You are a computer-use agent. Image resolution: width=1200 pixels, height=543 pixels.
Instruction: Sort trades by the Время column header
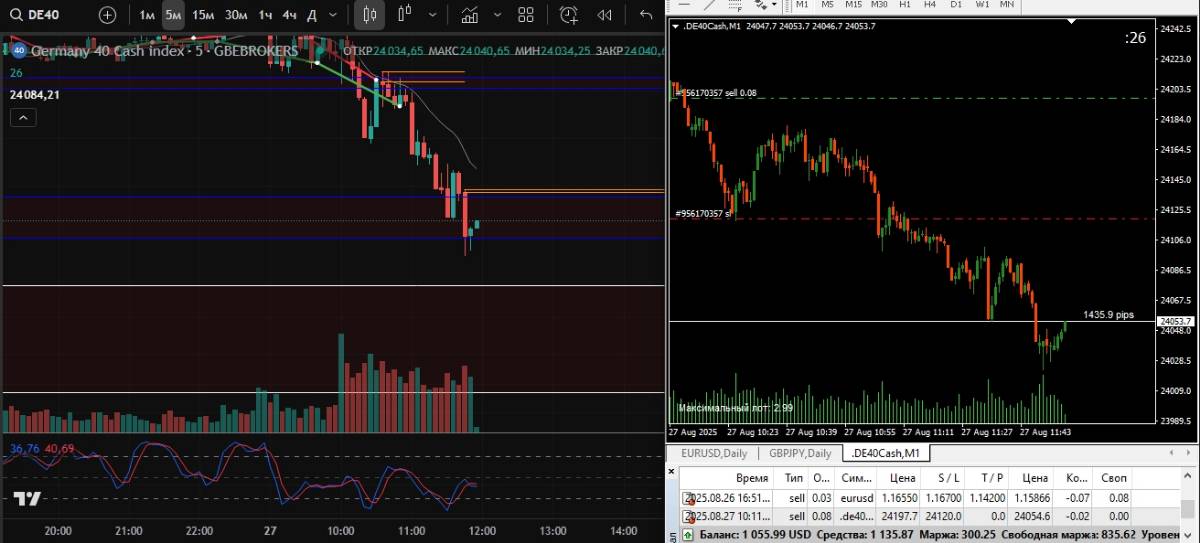click(x=751, y=478)
